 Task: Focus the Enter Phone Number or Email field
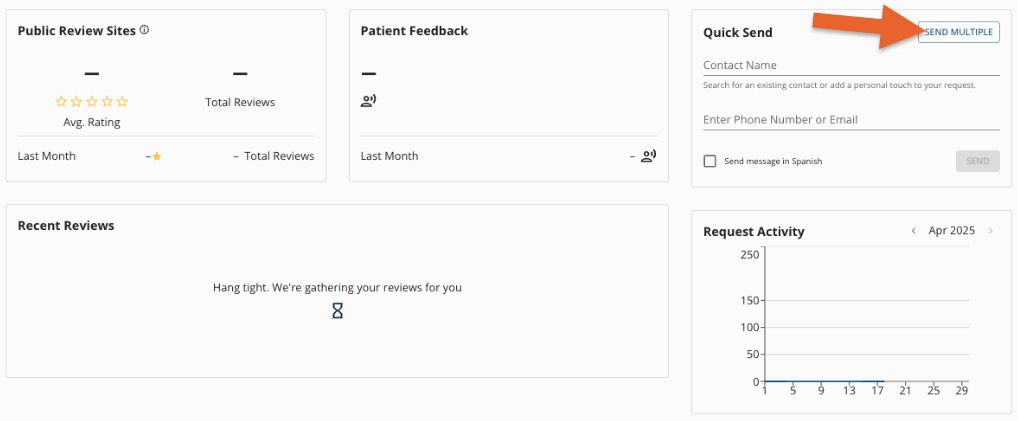851,120
